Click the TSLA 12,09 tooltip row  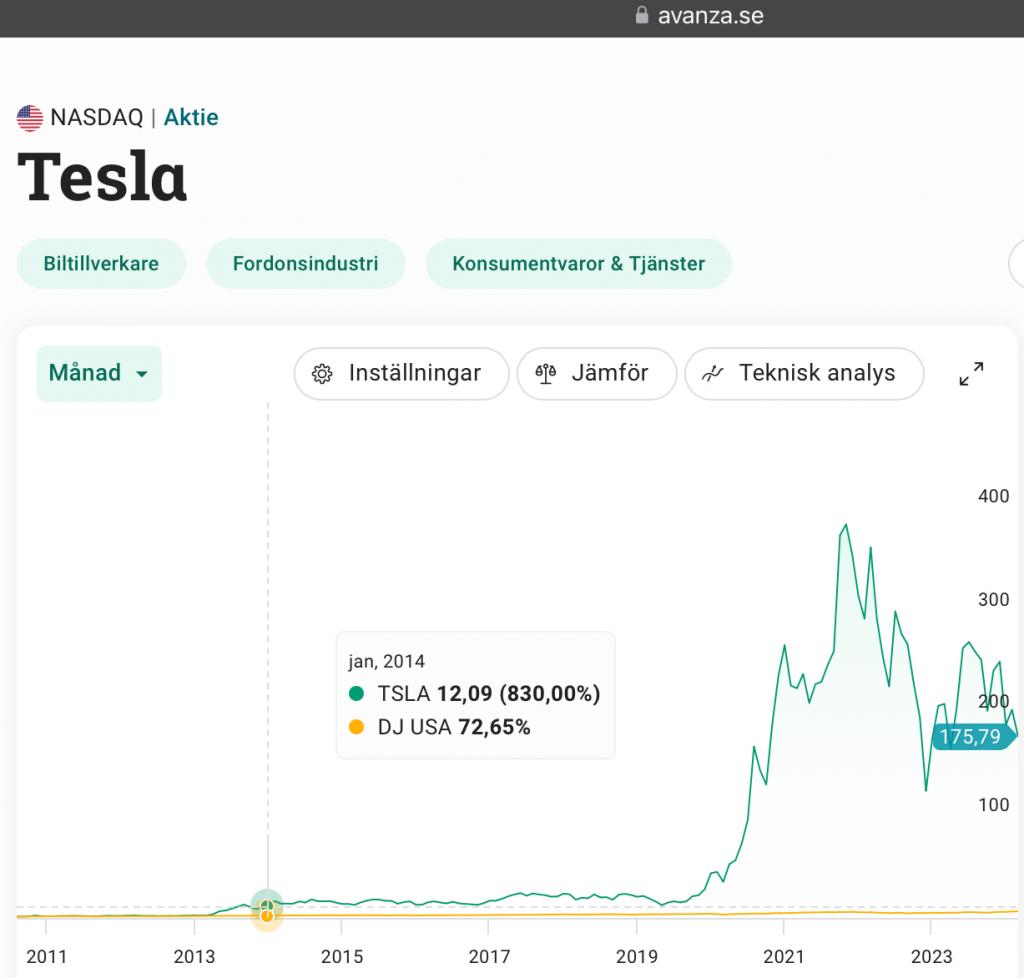click(x=475, y=693)
